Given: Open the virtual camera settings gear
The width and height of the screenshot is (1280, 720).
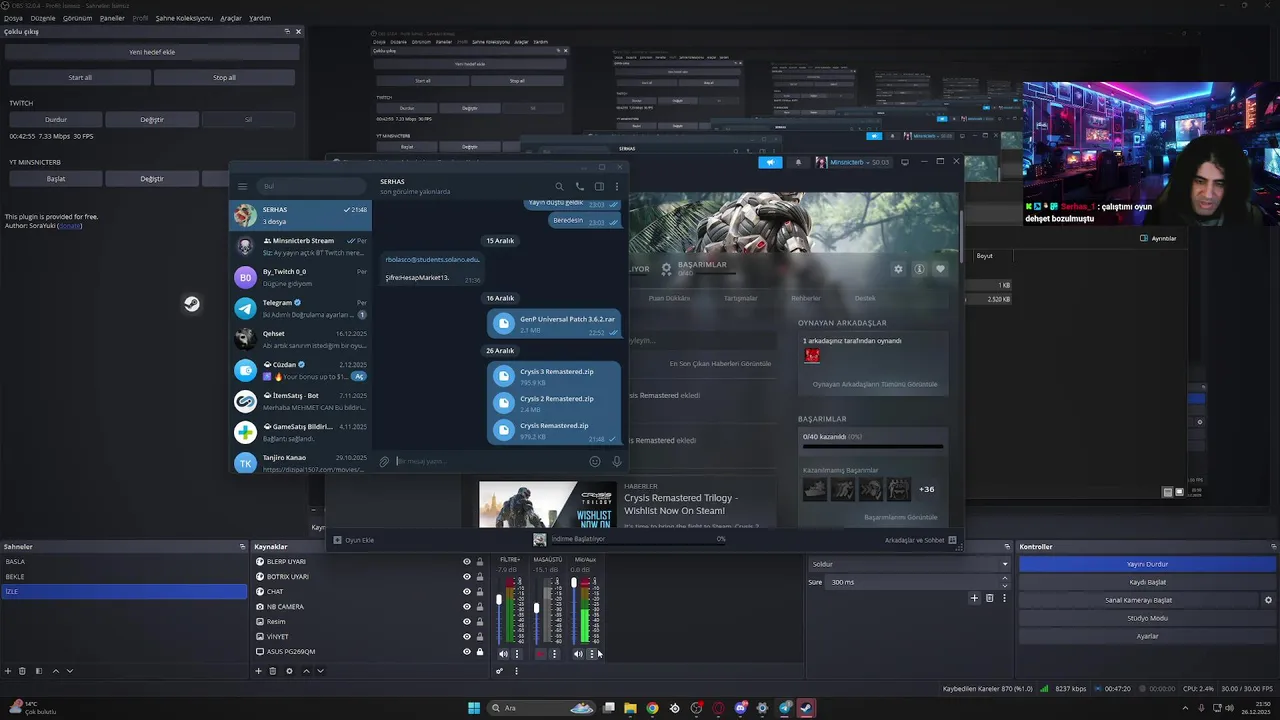Looking at the screenshot, I should pos(1268,600).
